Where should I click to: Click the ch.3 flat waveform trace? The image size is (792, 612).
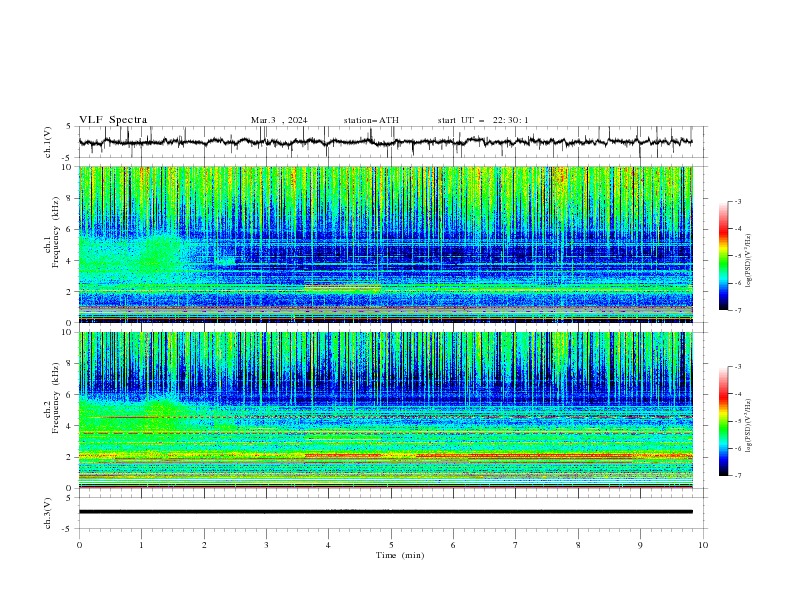[385, 512]
